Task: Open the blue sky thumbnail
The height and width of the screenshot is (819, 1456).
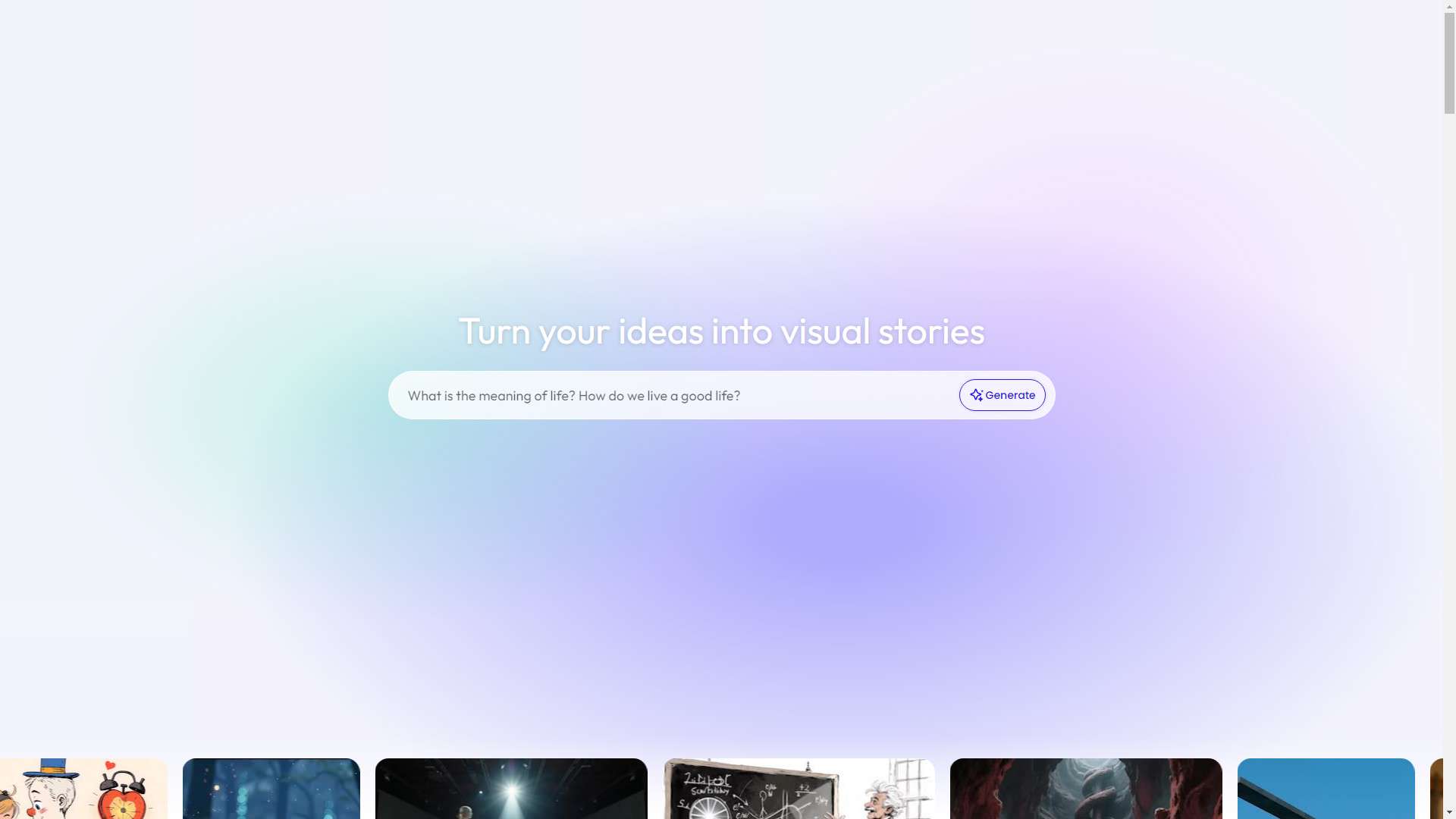Action: [1326, 789]
